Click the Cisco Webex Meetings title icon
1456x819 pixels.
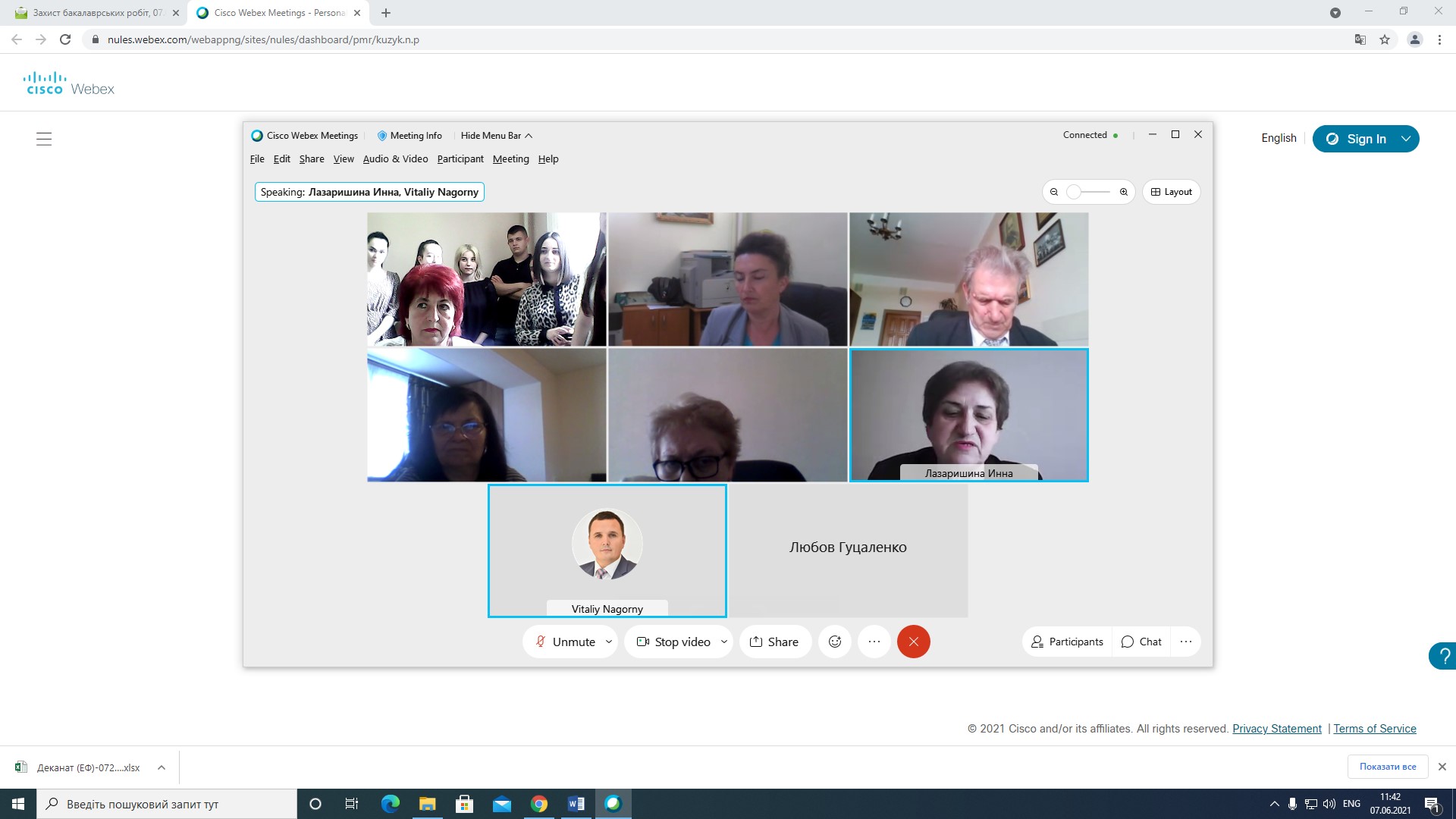[257, 136]
